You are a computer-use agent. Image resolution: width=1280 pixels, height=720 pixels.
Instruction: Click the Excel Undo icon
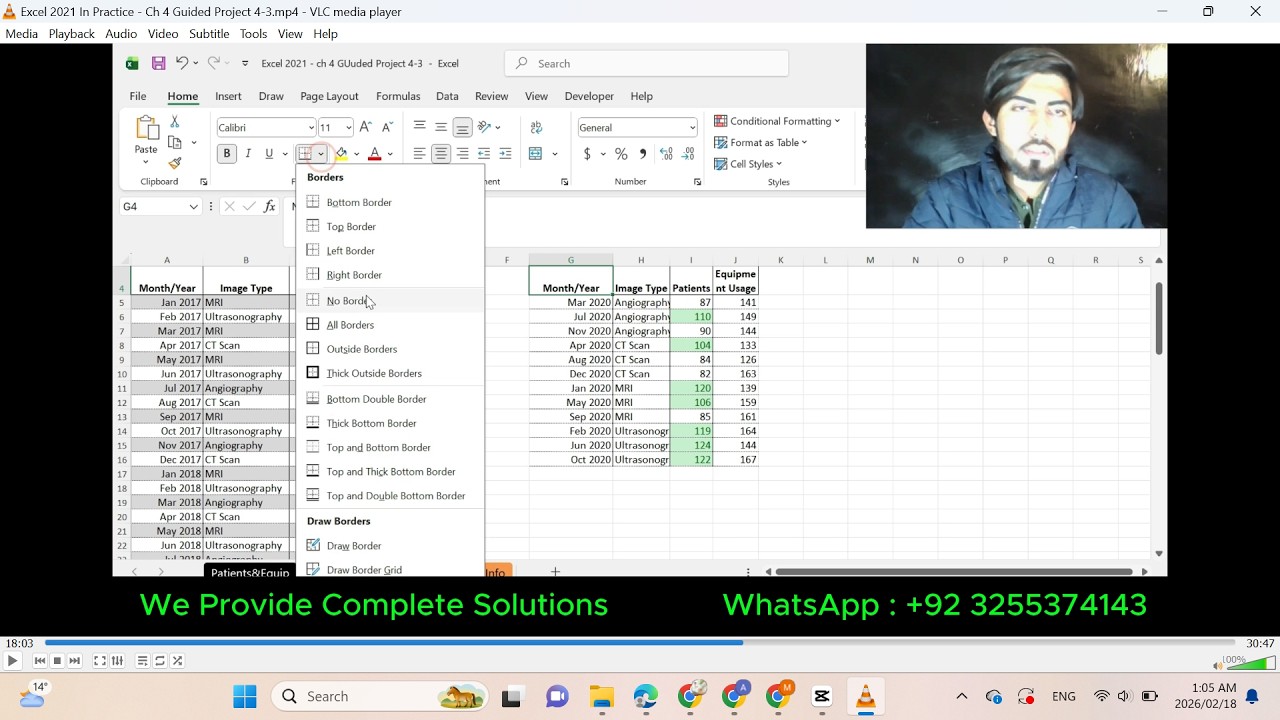point(181,63)
